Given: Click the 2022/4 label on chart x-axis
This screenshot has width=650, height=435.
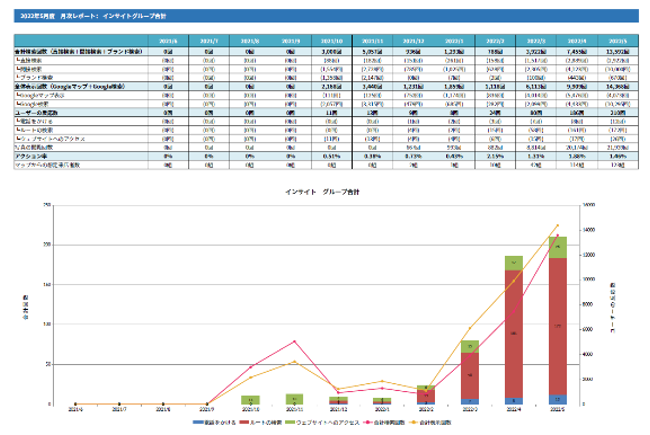Looking at the screenshot, I should click(513, 408).
